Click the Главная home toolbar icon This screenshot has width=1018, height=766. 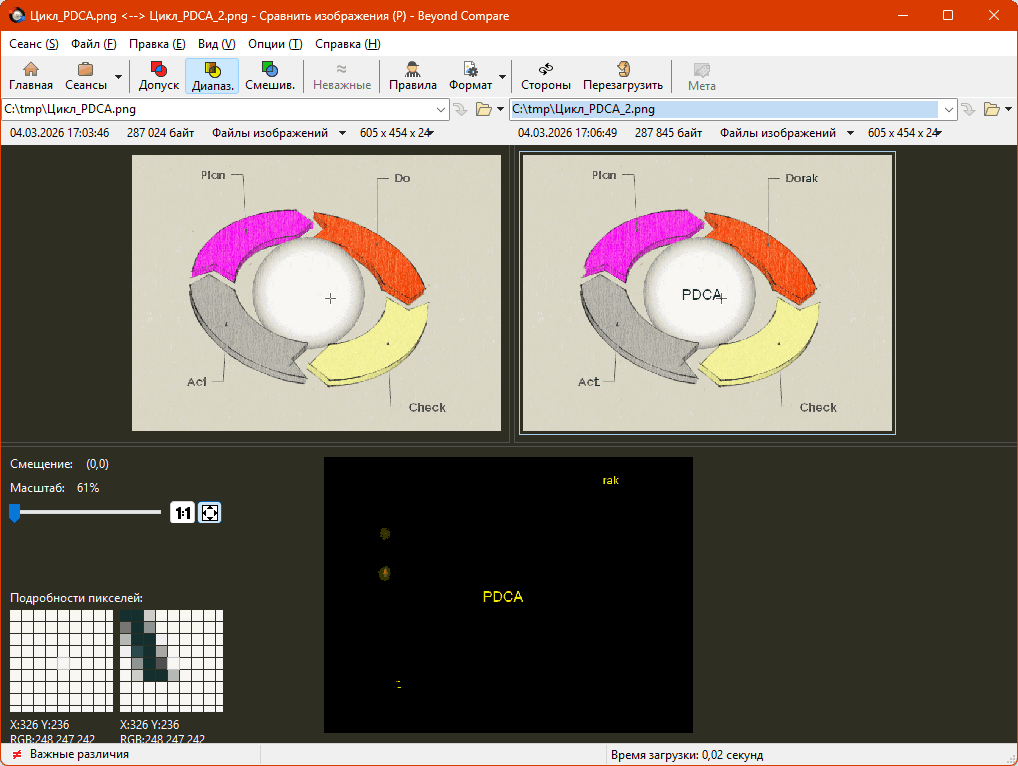pyautogui.click(x=31, y=76)
